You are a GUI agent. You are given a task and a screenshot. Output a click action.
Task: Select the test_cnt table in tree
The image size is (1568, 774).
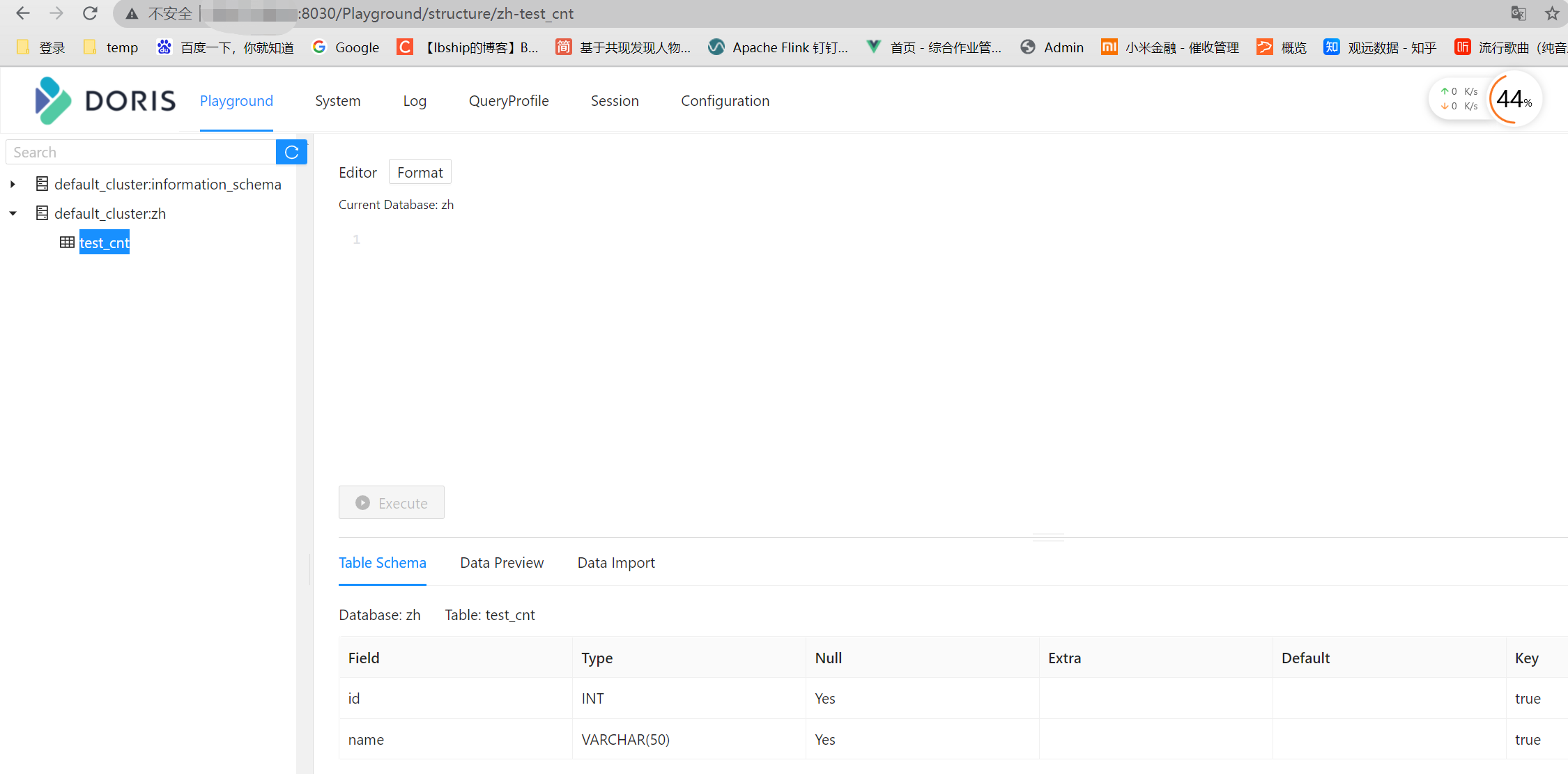[x=105, y=242]
